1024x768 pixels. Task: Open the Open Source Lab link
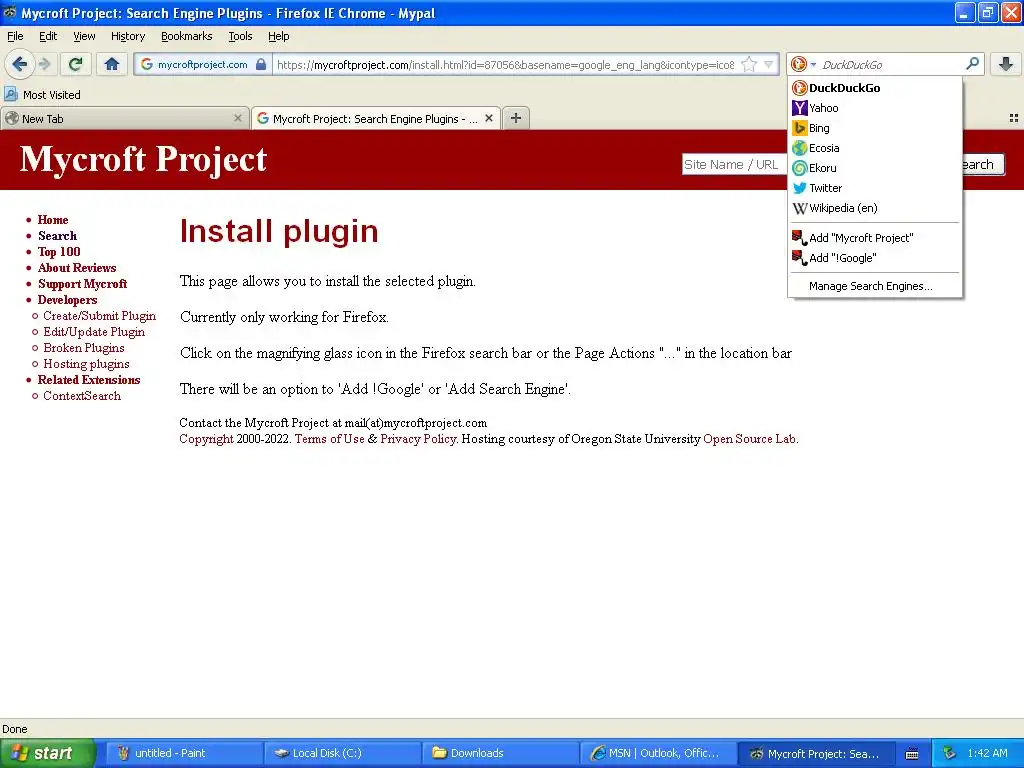(x=750, y=439)
